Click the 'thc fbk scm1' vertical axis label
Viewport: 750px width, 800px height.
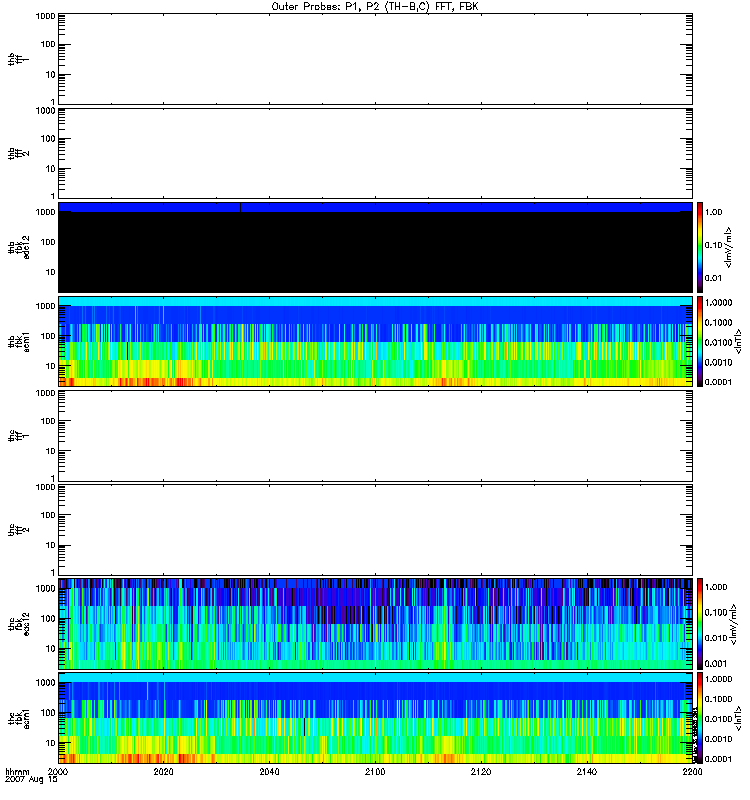pyautogui.click(x=19, y=718)
